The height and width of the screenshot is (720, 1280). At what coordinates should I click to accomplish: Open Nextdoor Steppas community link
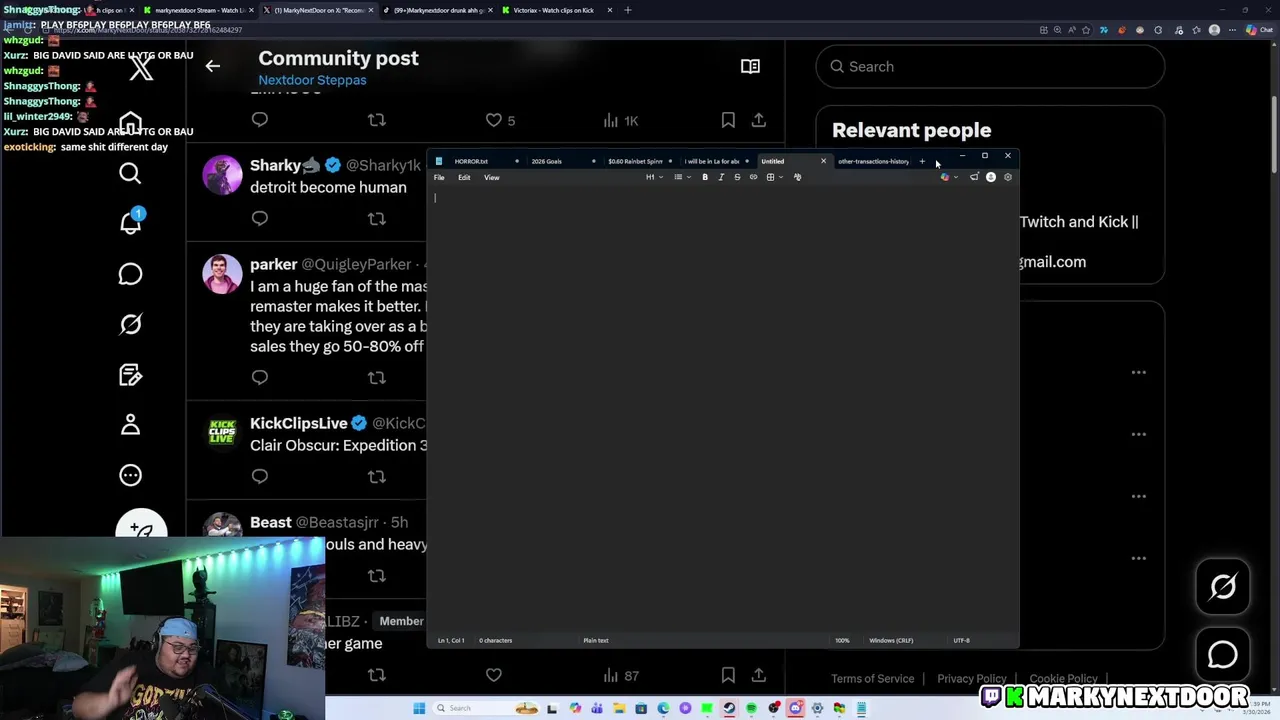coord(312,80)
